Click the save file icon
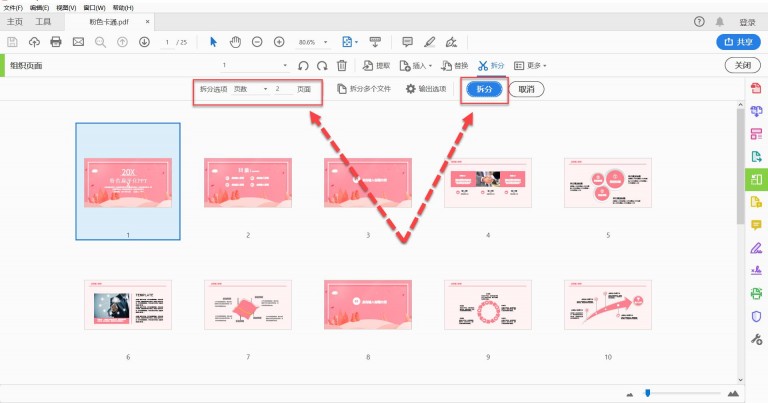Viewport: 768px width, 403px height. point(12,42)
